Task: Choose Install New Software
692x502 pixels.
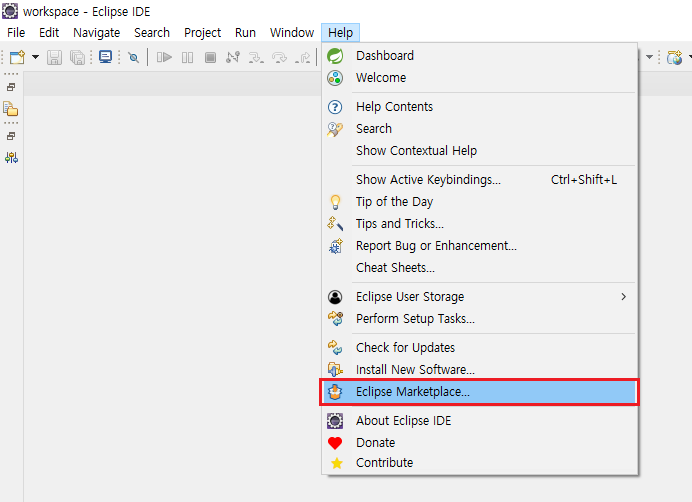Action: coord(479,370)
